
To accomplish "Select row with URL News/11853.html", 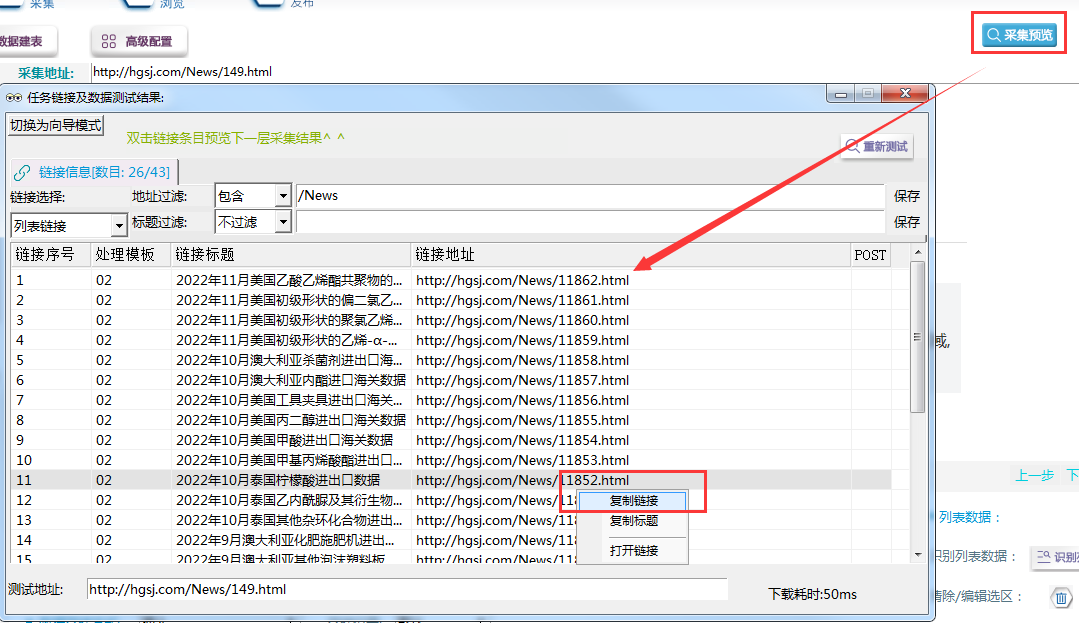I will pos(451,460).
